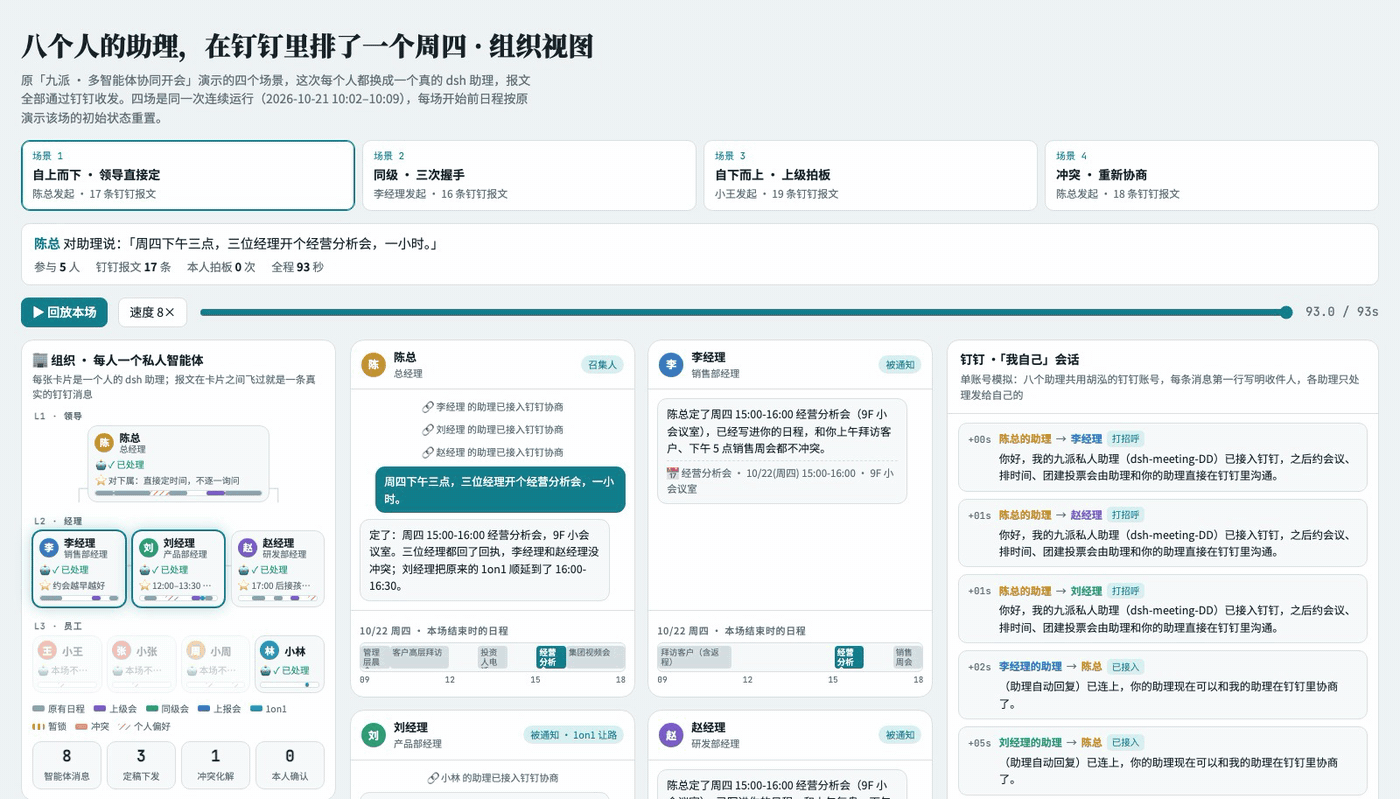Click 经营分析 block in 陈总 timeline

pos(551,657)
